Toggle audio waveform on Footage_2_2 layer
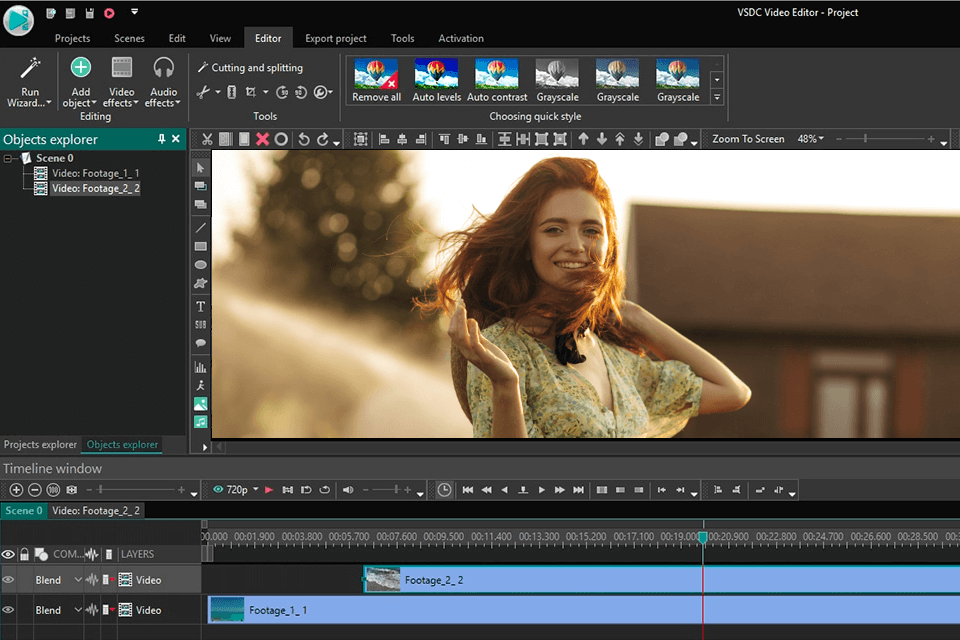This screenshot has width=960, height=640. click(x=92, y=579)
